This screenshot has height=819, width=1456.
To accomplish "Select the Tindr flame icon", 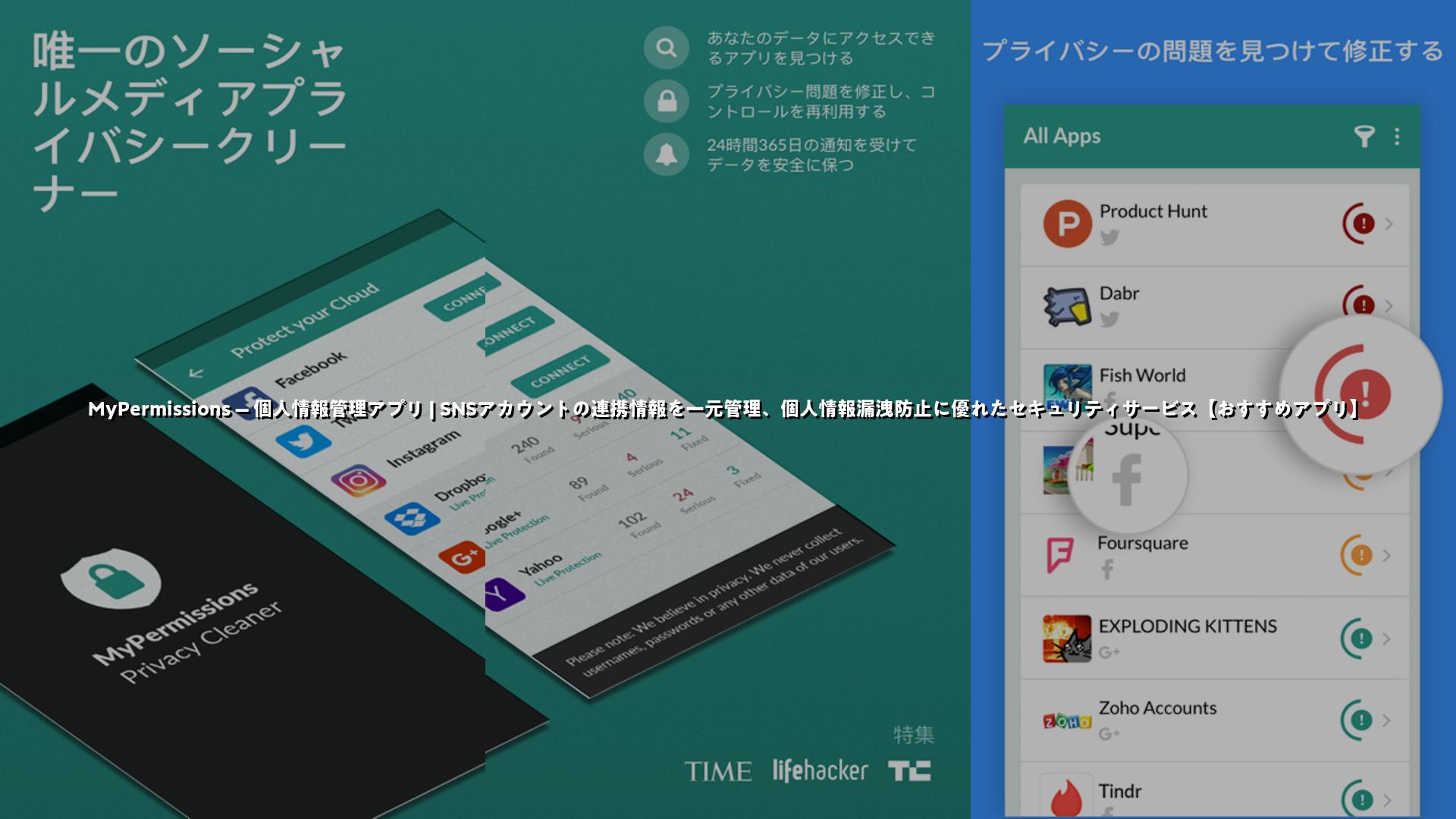I will (1066, 799).
